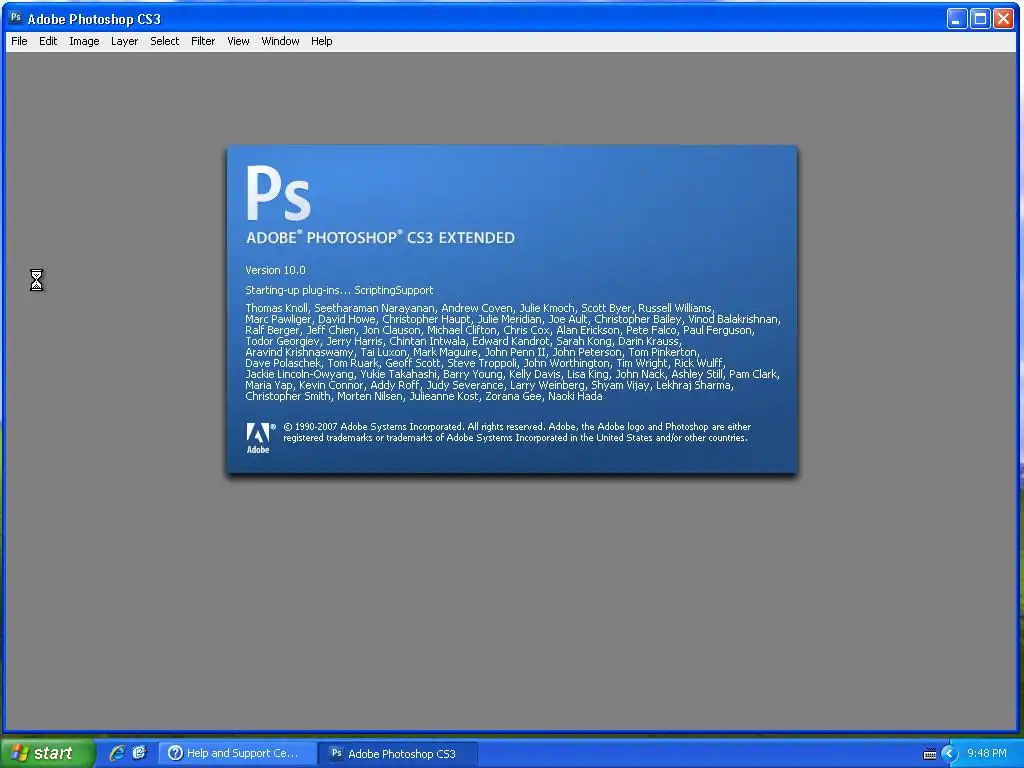Launch Internet Explorer from Quick Launch

click(x=117, y=753)
